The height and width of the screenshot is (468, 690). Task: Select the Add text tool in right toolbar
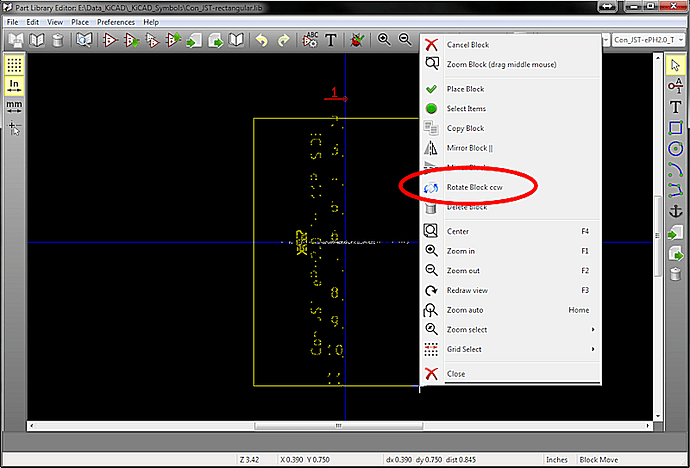675,107
